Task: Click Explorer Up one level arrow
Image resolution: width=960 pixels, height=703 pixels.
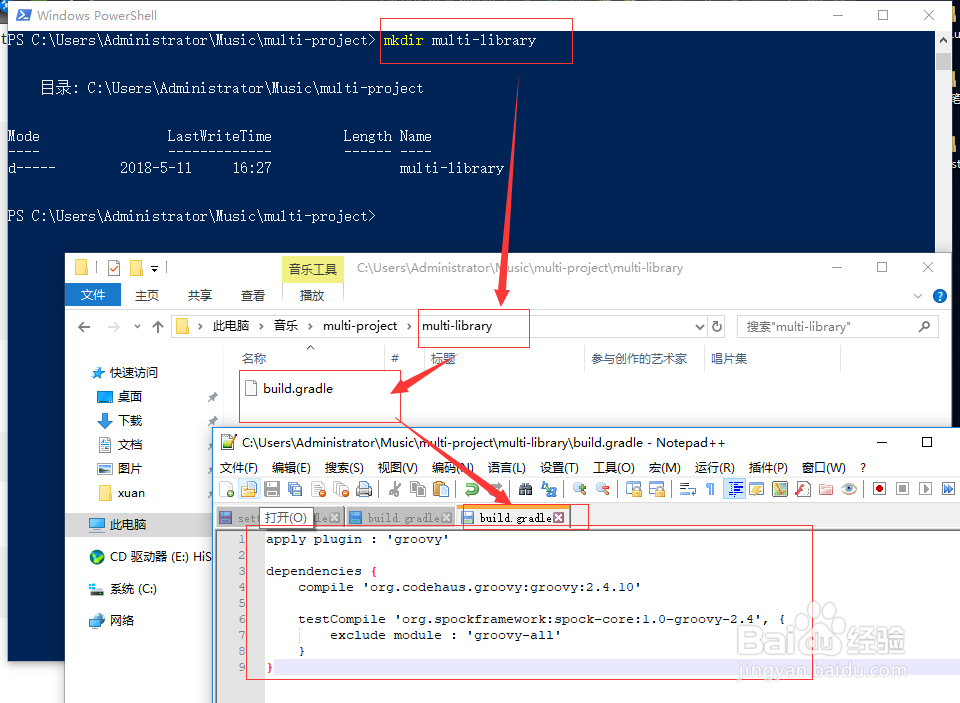Action: pyautogui.click(x=158, y=327)
